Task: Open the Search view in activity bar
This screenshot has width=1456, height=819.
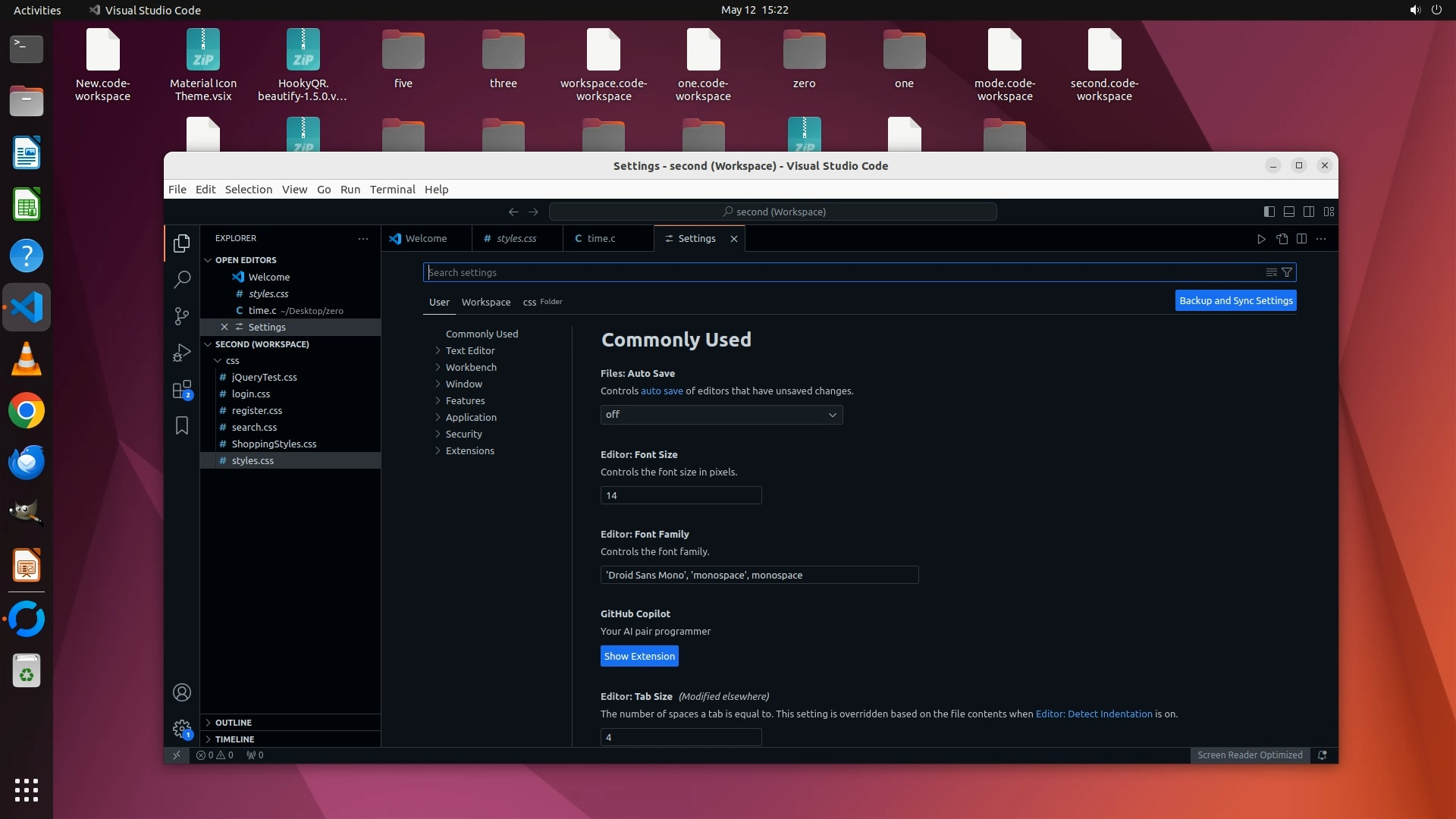Action: click(x=181, y=280)
